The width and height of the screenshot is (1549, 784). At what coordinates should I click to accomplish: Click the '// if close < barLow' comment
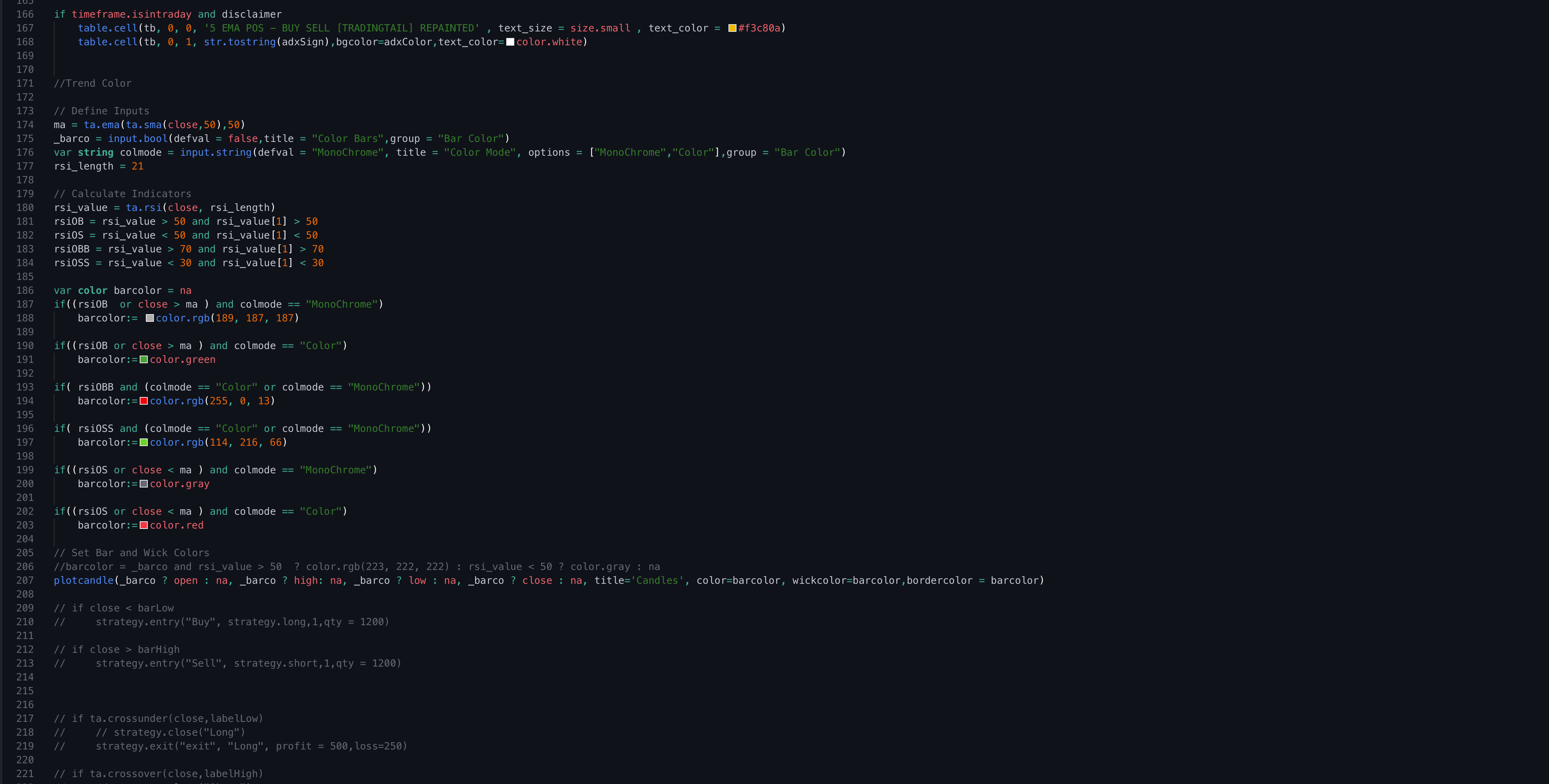(114, 608)
